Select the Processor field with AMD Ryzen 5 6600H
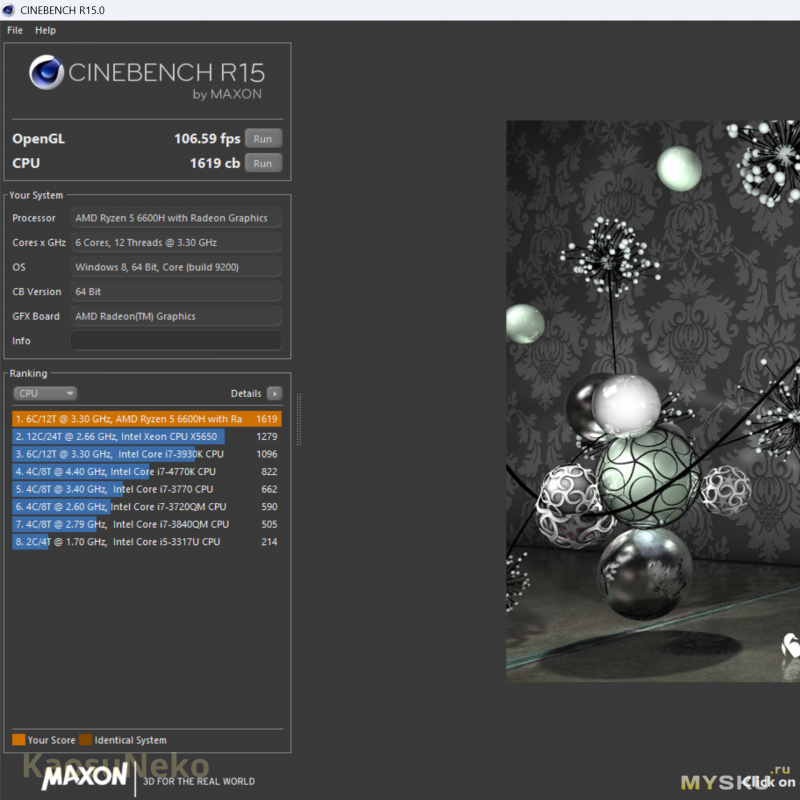Viewport: 800px width, 800px height. pos(176,218)
